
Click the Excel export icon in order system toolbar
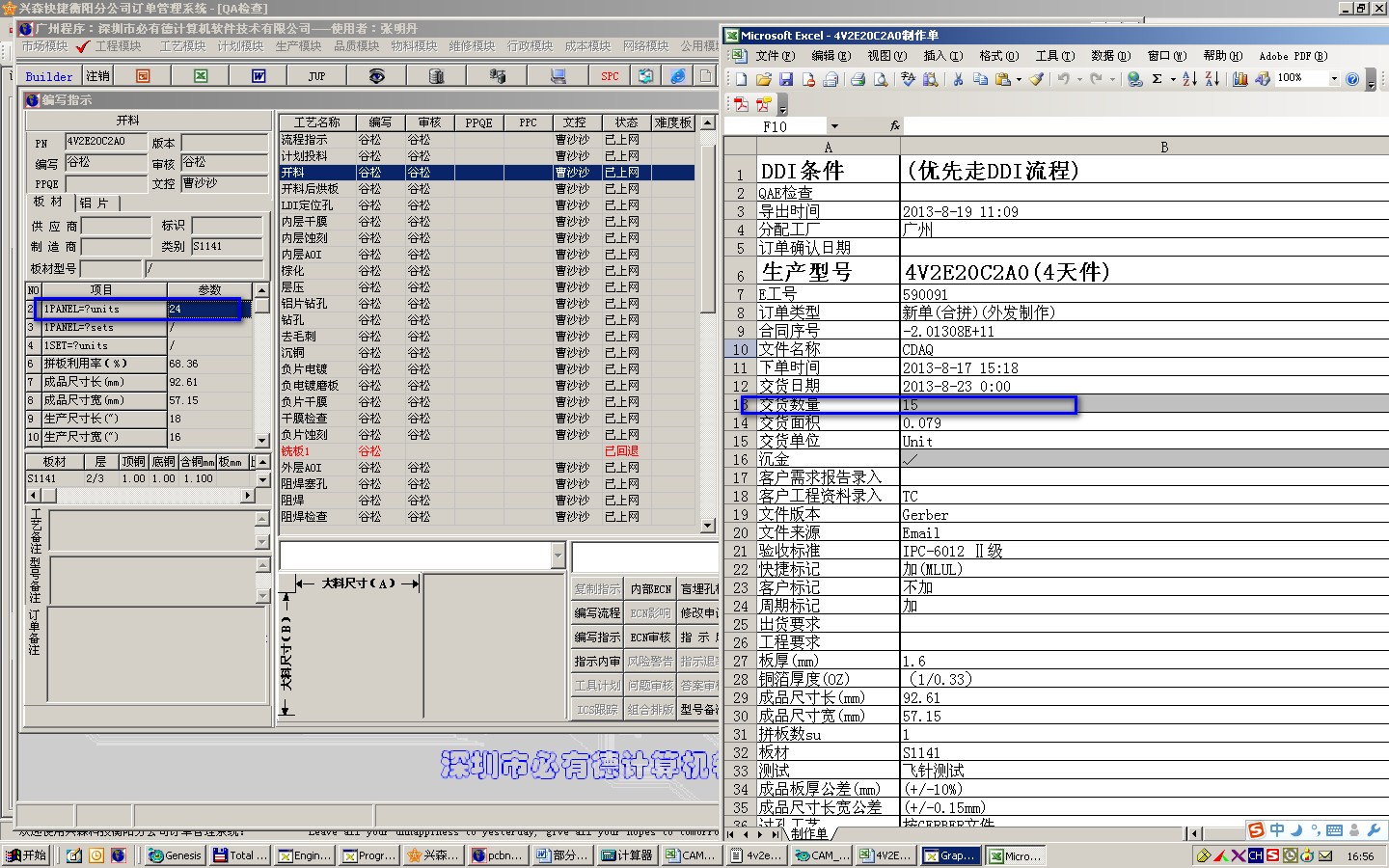(201, 75)
